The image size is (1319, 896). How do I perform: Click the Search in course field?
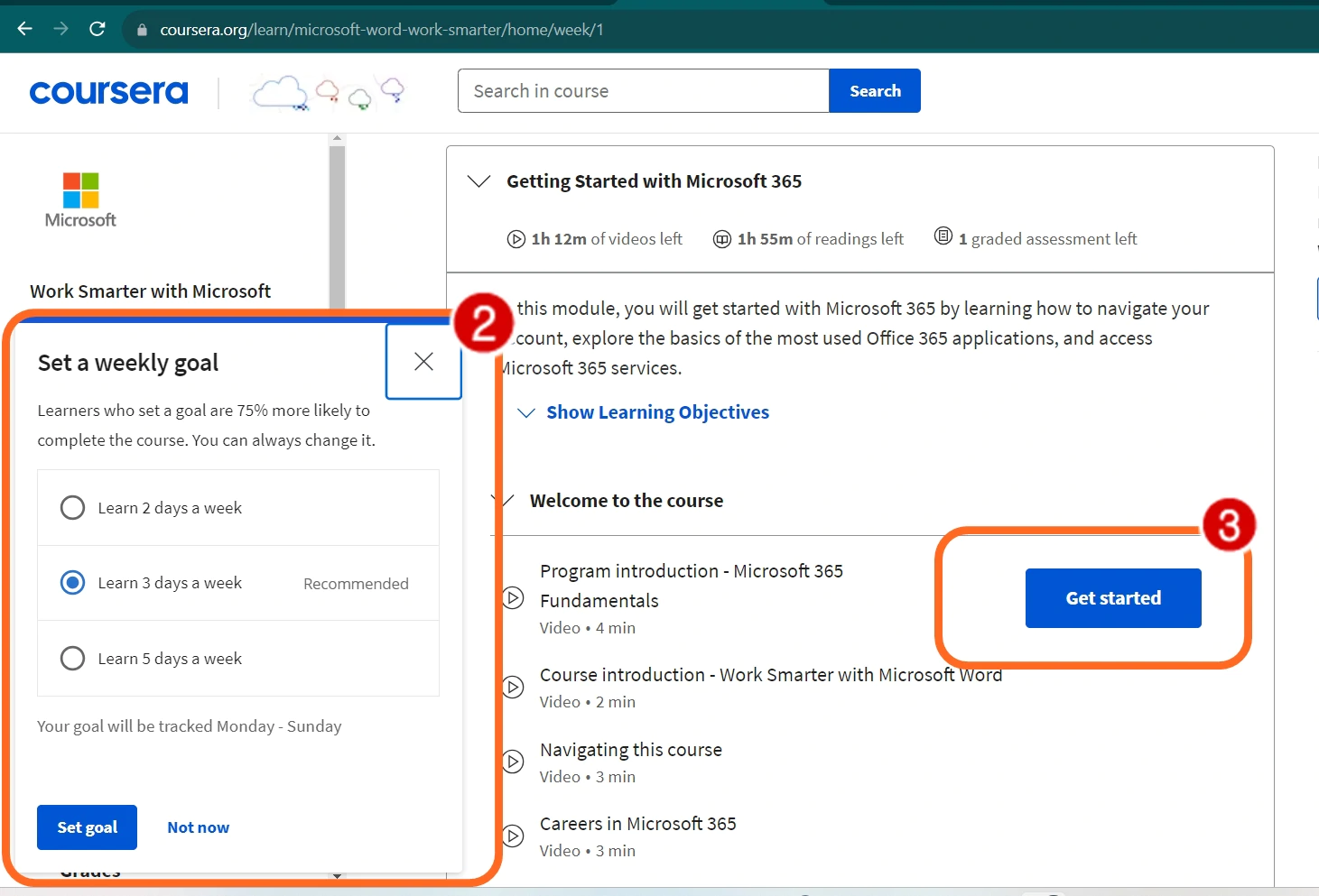(644, 91)
